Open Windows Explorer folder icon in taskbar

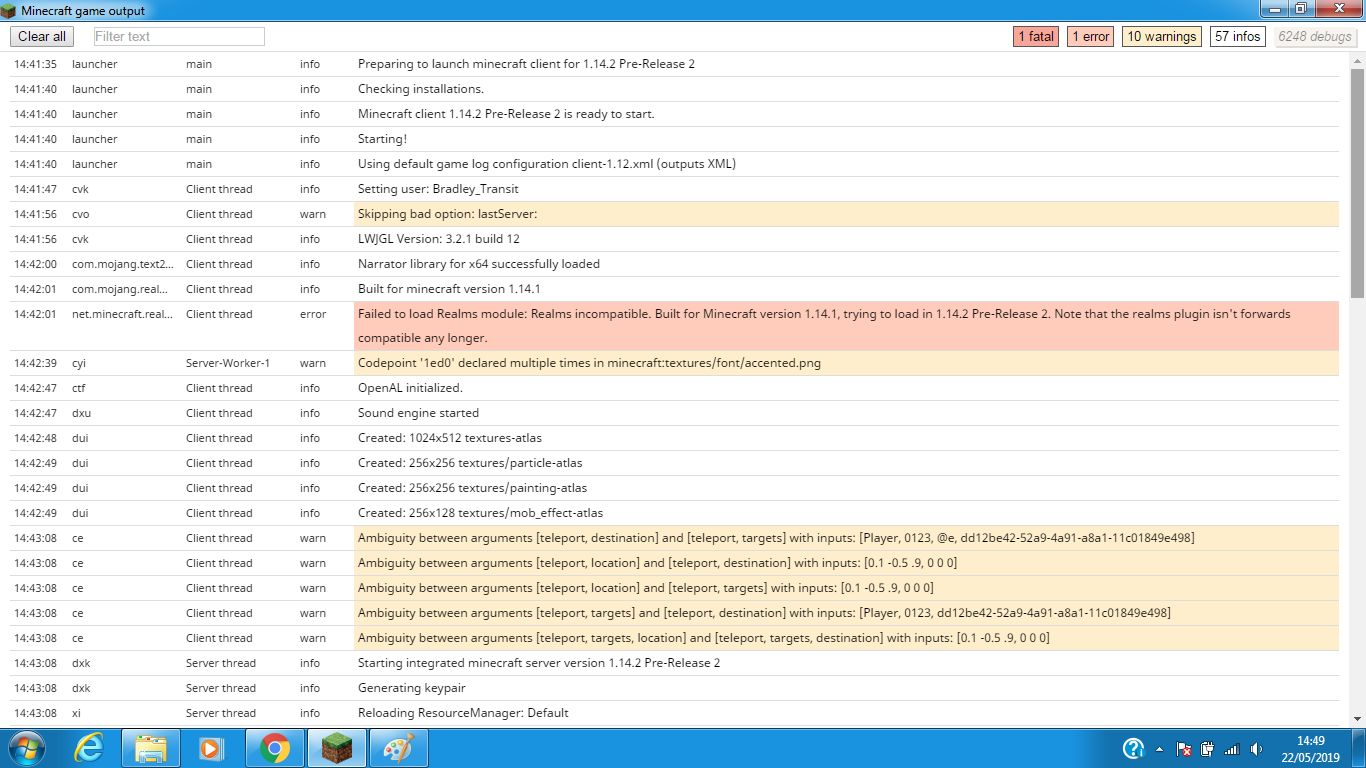coord(151,748)
